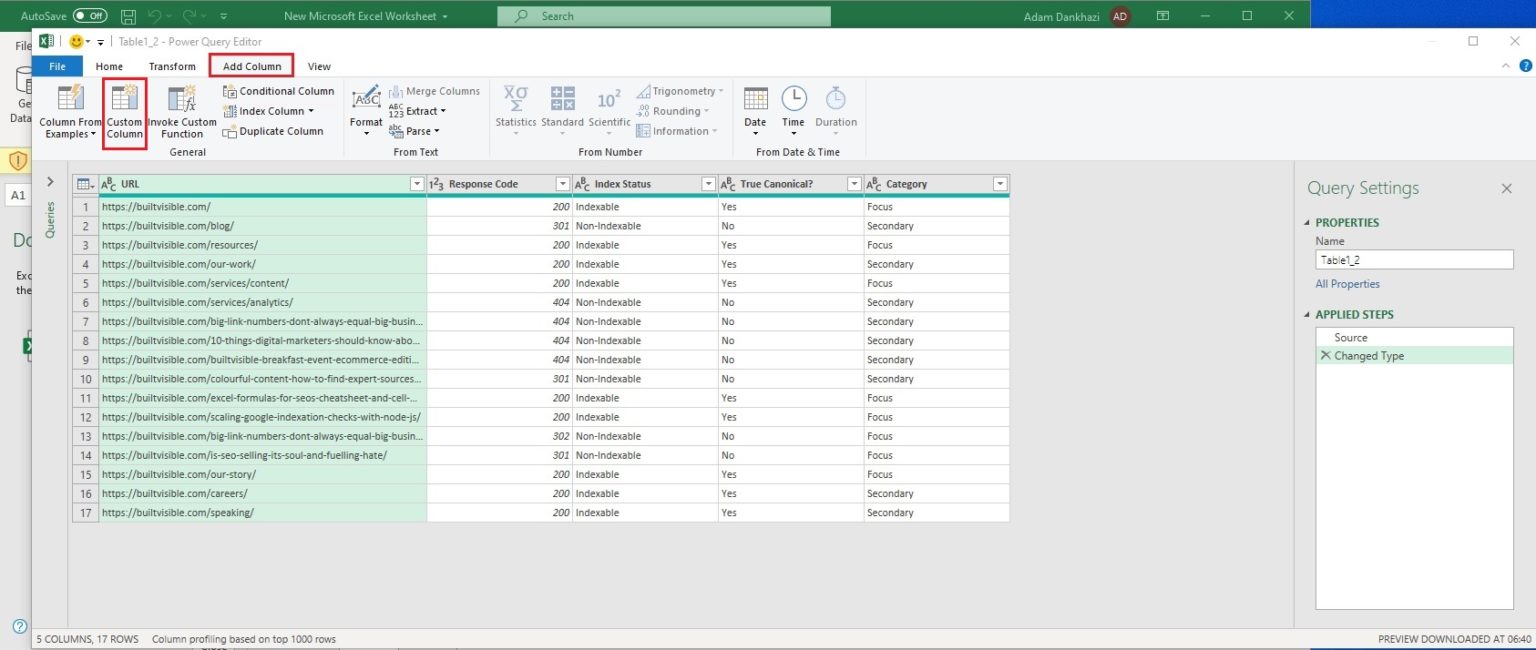Open the Index Status column filter
Image resolution: width=1536 pixels, height=650 pixels.
pyautogui.click(x=710, y=184)
